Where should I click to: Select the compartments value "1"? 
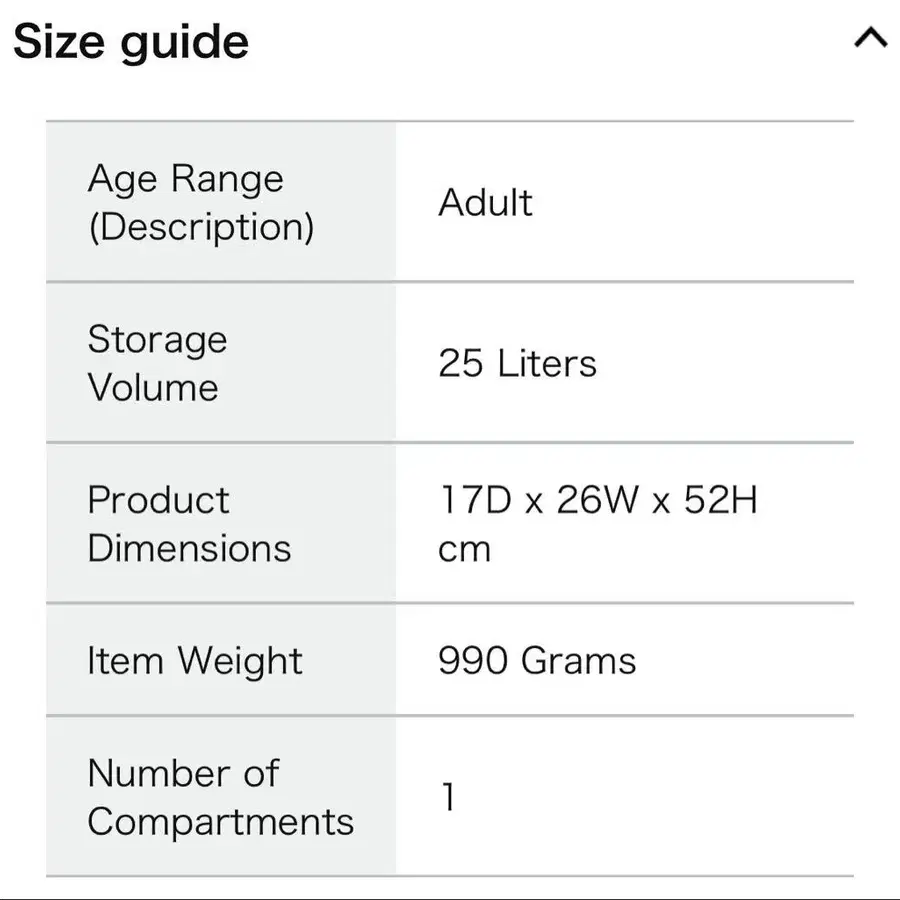tap(448, 797)
